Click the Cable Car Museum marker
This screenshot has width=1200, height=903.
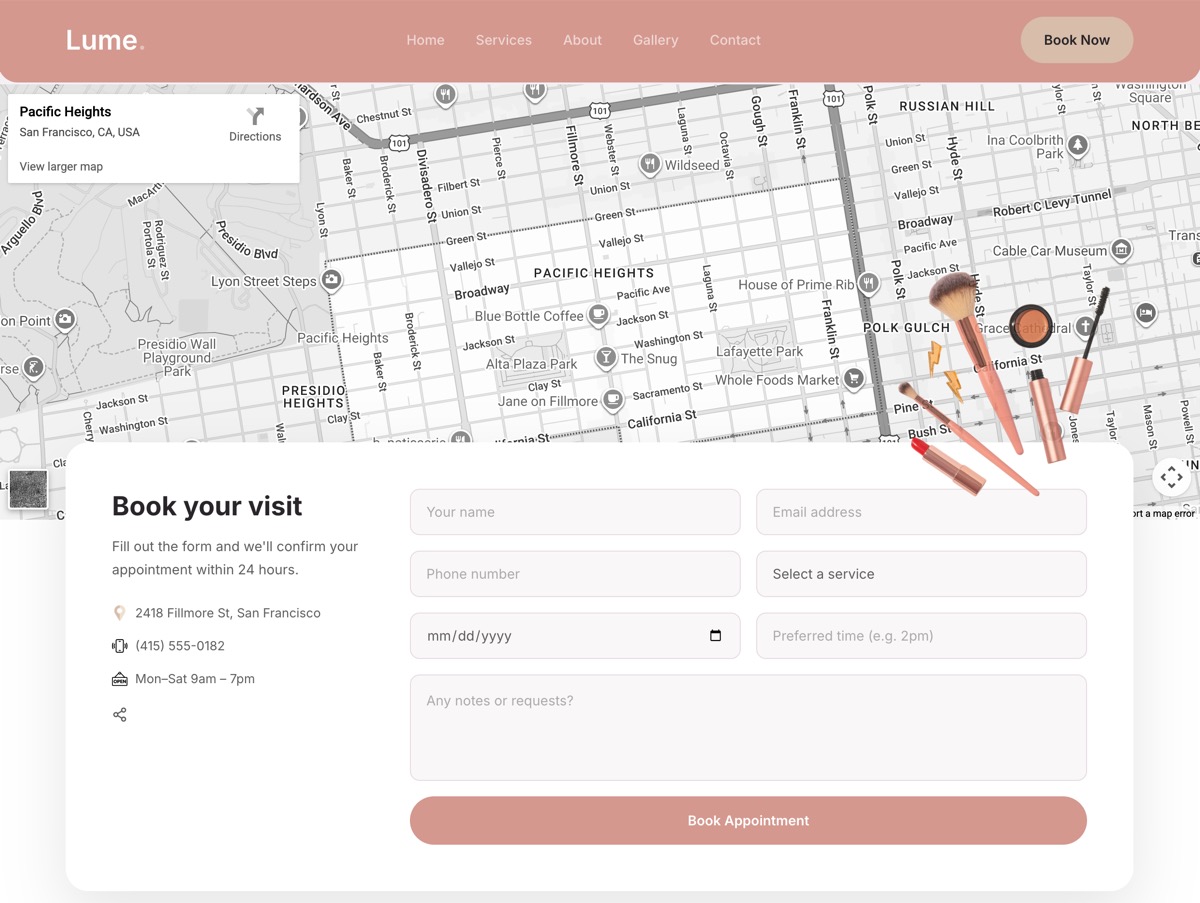(x=1121, y=250)
